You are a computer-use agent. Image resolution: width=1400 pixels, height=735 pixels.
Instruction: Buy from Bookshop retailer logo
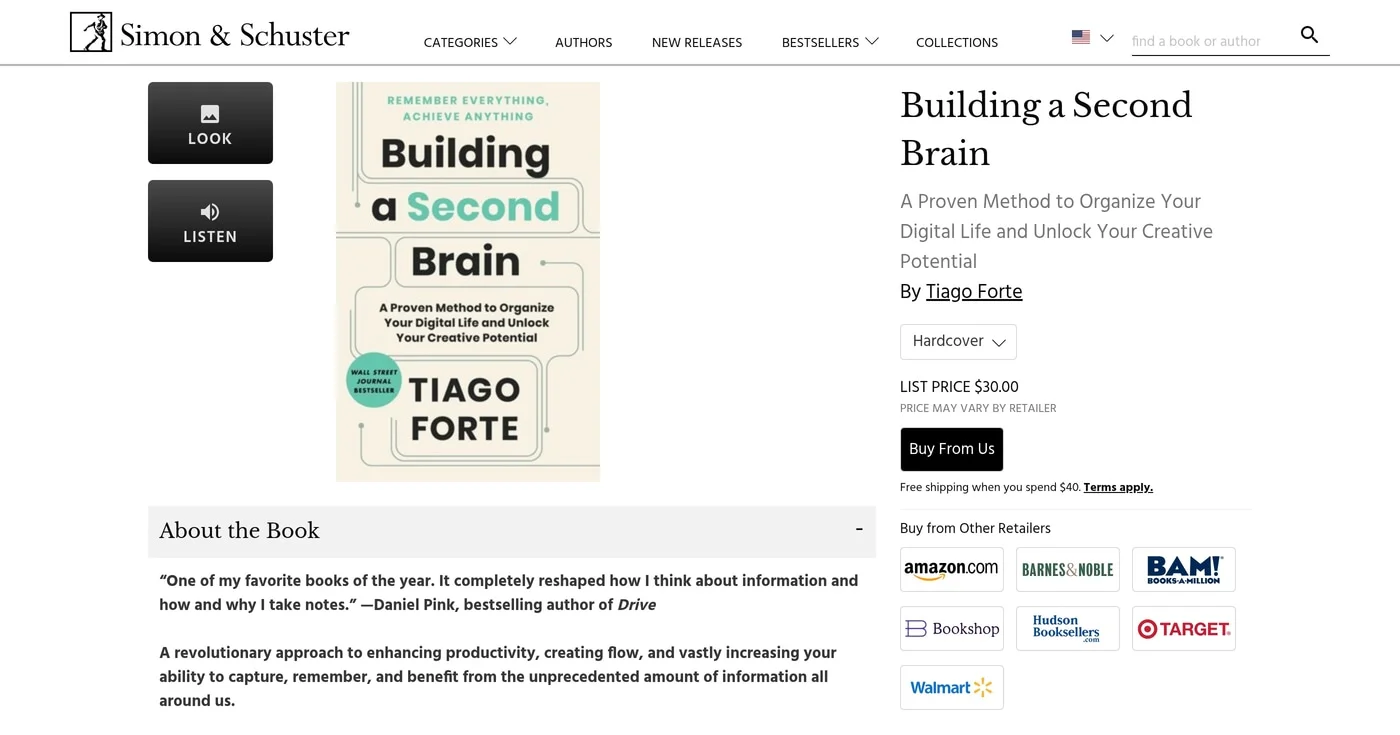951,628
